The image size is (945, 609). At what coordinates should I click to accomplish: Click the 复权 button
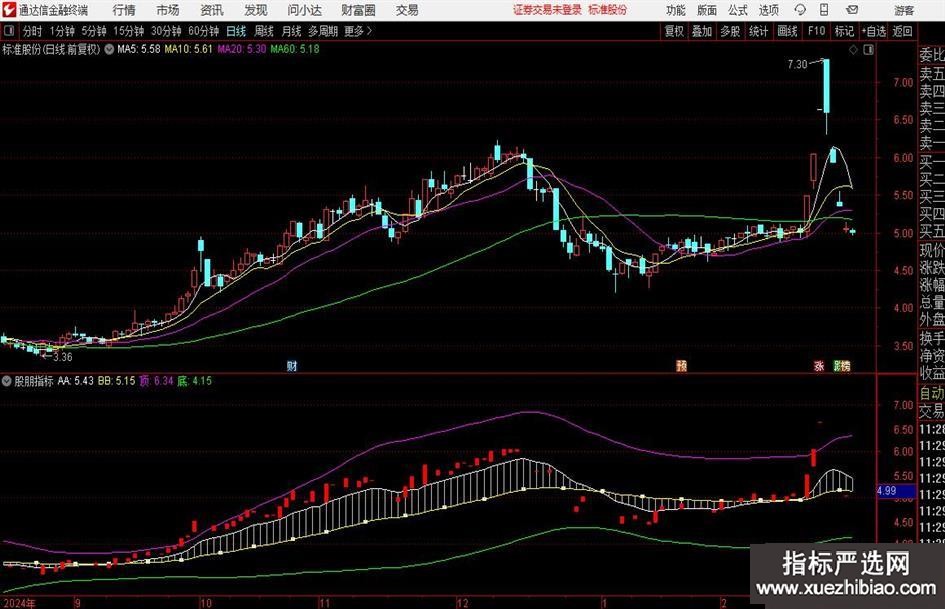pos(674,31)
